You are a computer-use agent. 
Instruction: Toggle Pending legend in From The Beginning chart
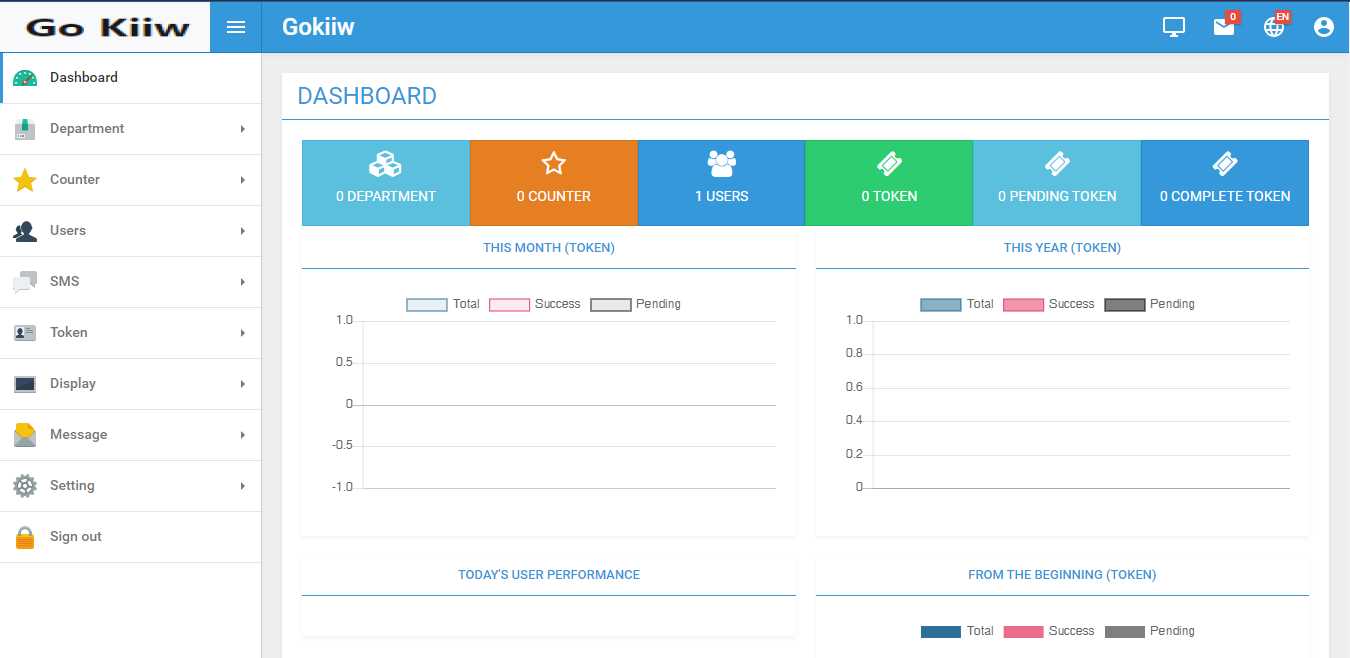click(1150, 631)
